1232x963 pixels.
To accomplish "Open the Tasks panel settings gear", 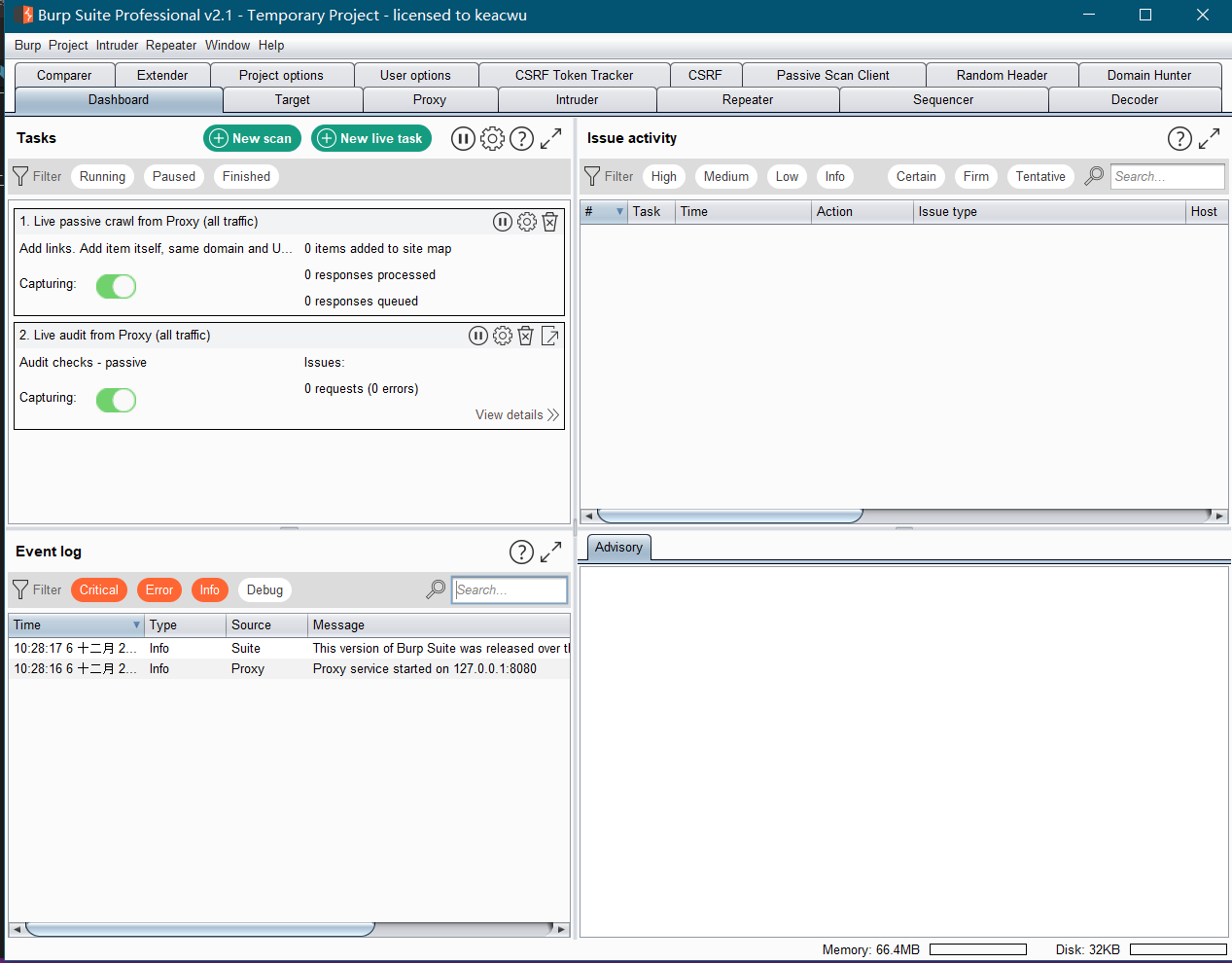I will point(493,139).
